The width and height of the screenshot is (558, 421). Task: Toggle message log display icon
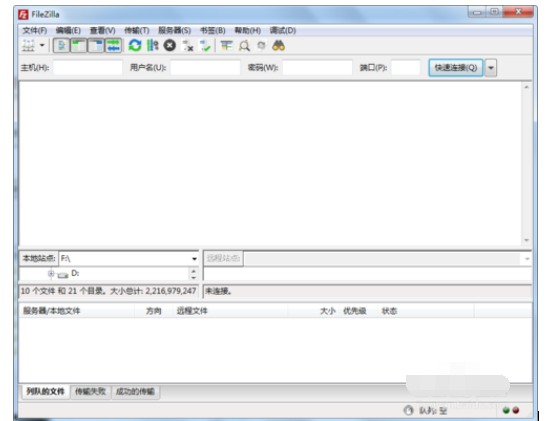(61, 46)
